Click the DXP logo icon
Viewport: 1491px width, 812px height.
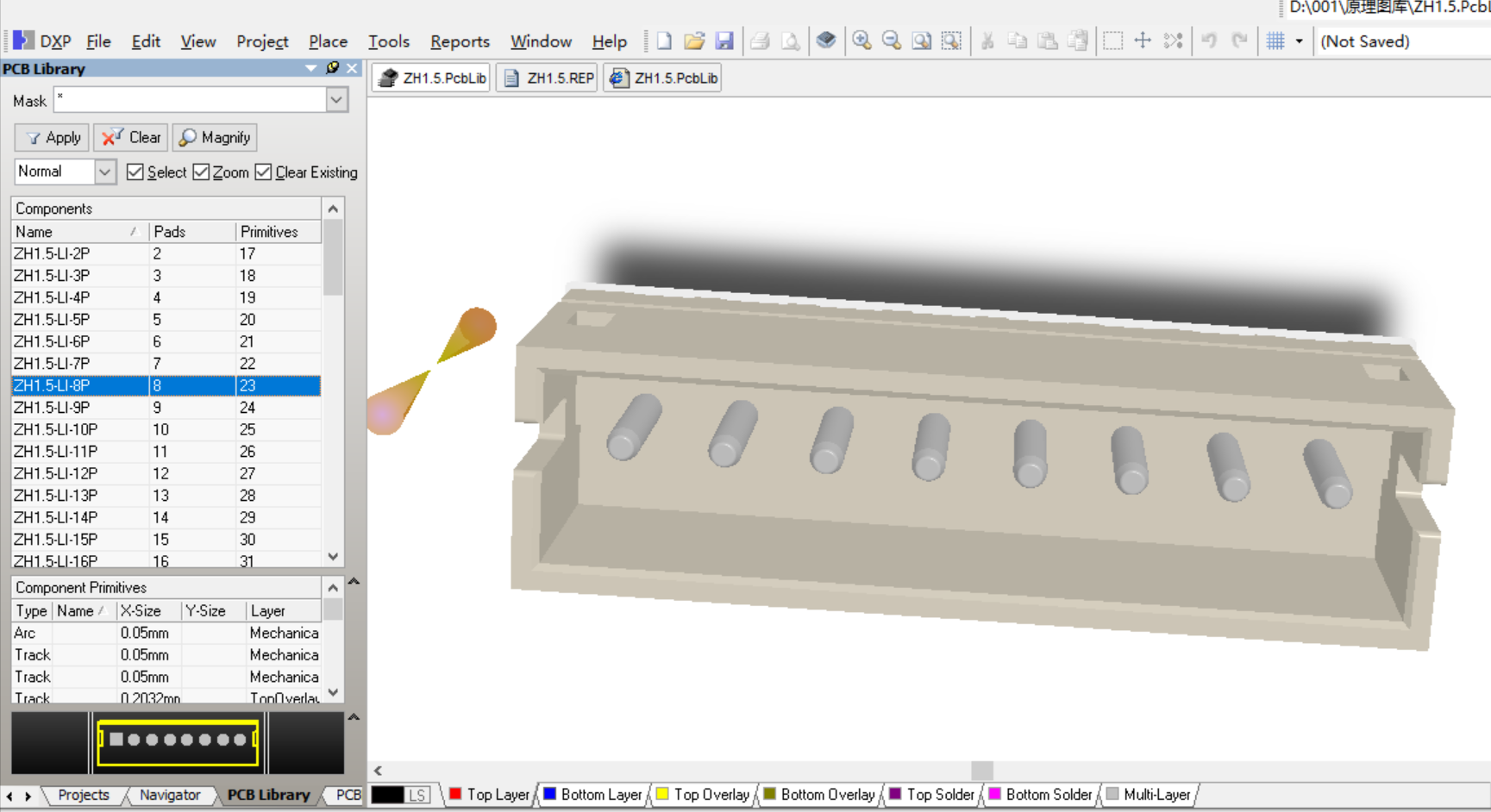(x=23, y=41)
